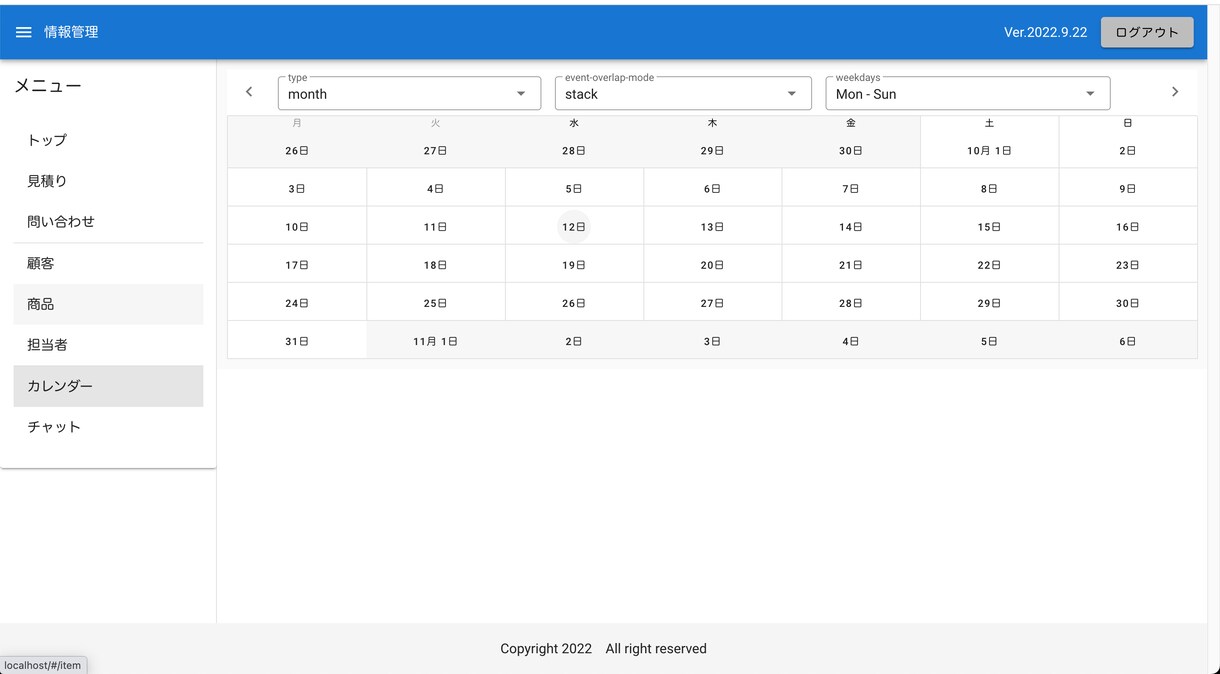1220x674 pixels.
Task: Click the 26日 date in the fifth week
Action: [574, 303]
